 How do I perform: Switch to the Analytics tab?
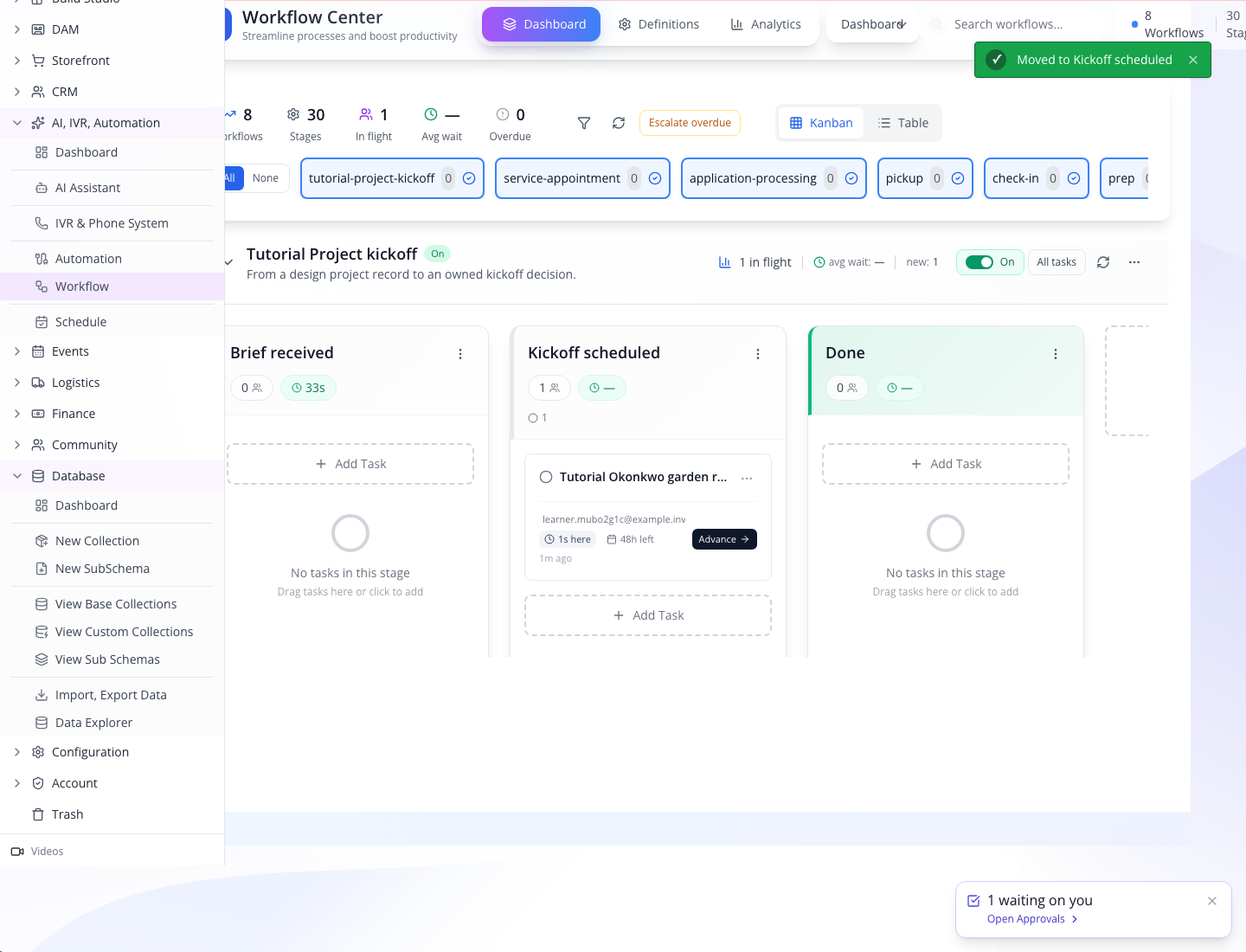click(x=766, y=24)
